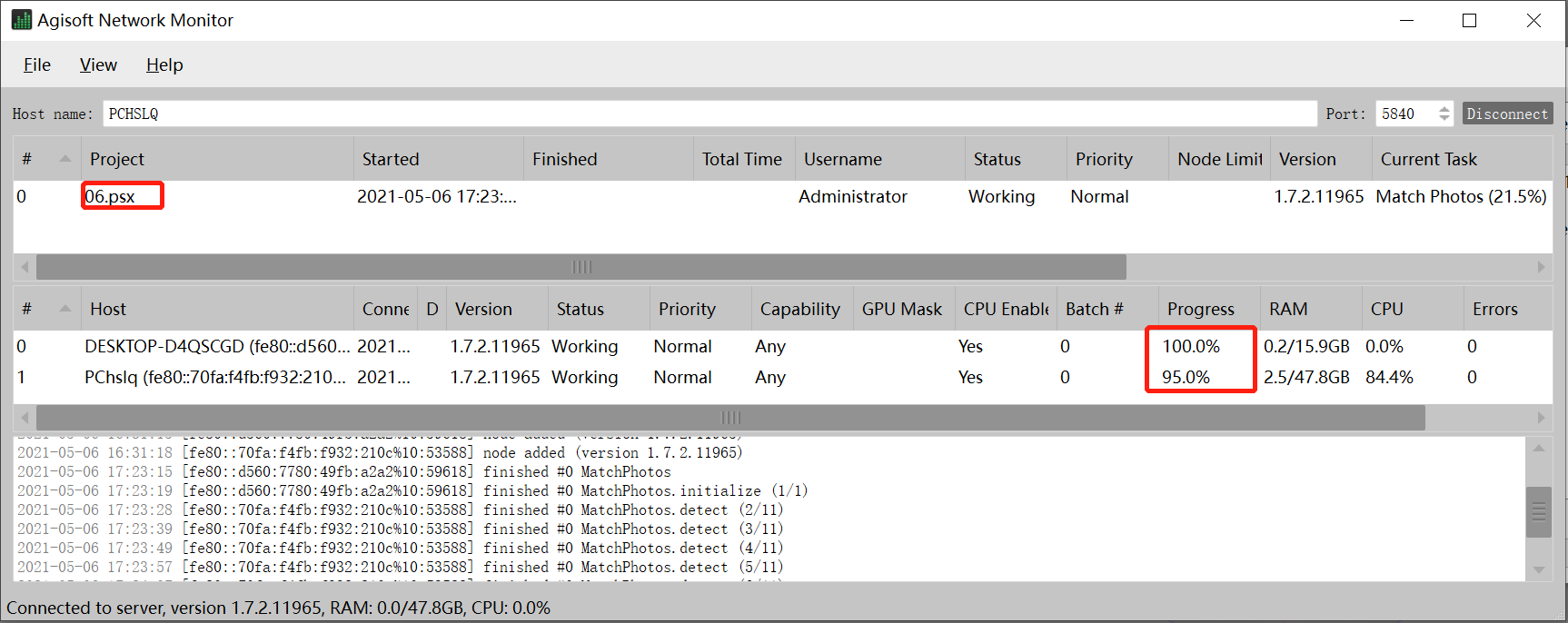Click the 100.0% progress value
Viewport: 1568px width, 623px height.
click(x=1191, y=346)
